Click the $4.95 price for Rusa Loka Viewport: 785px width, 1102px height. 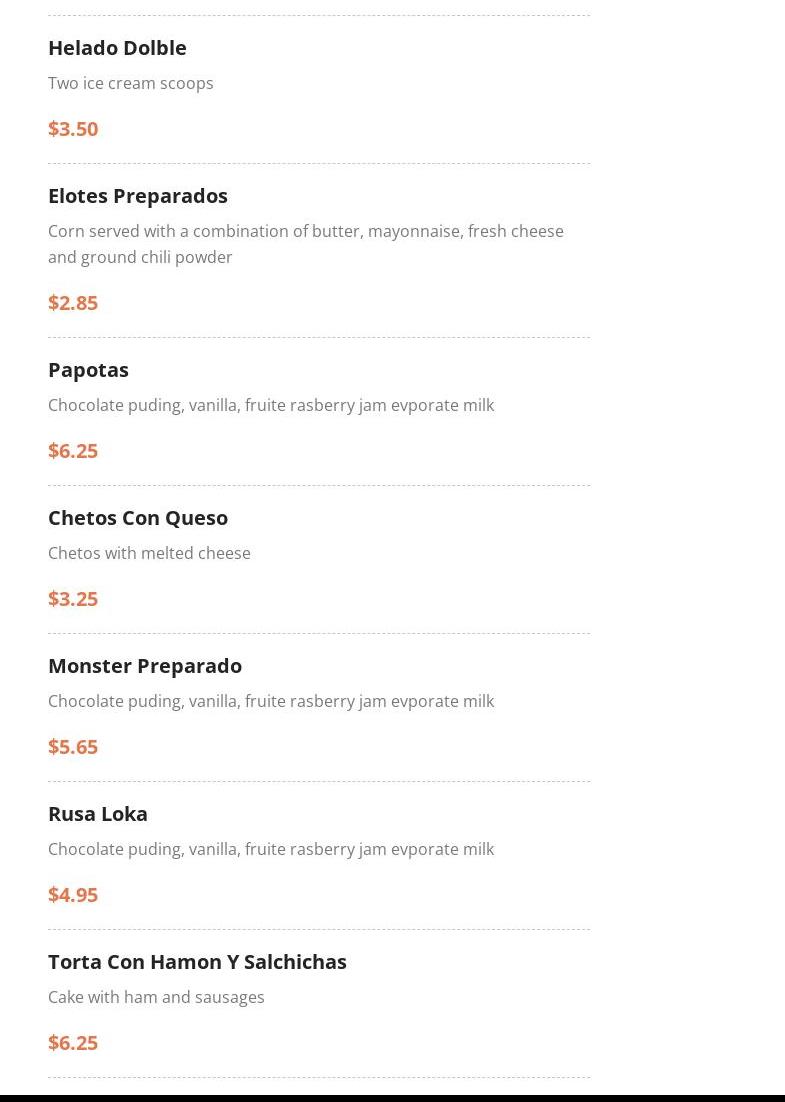point(73,895)
